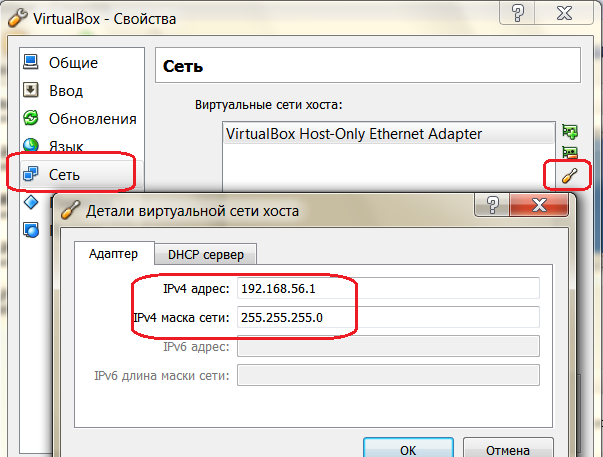
Task: Click the blue diamond sidebar icon
Action: 31,202
